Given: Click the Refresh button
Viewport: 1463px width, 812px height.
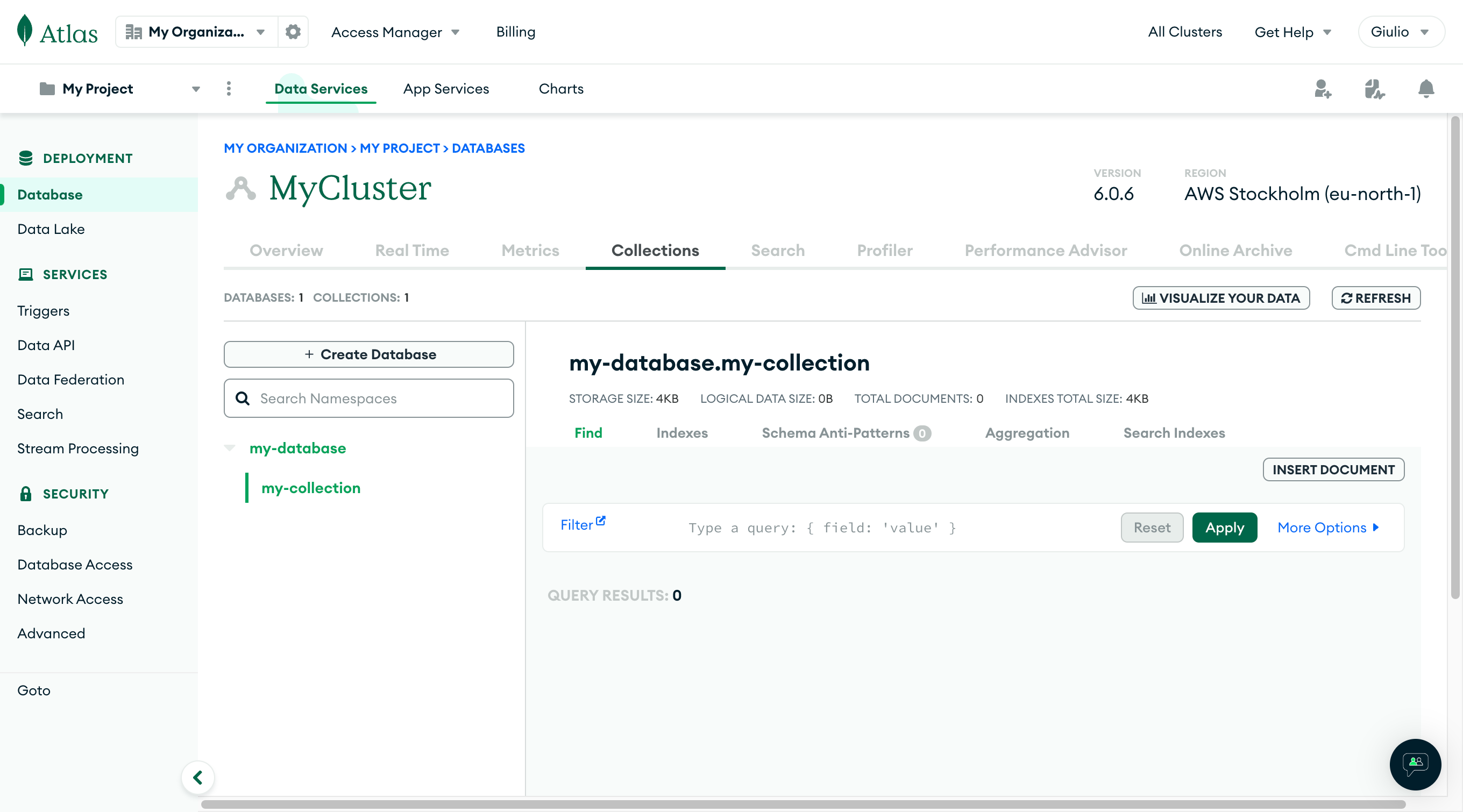Looking at the screenshot, I should [1376, 298].
